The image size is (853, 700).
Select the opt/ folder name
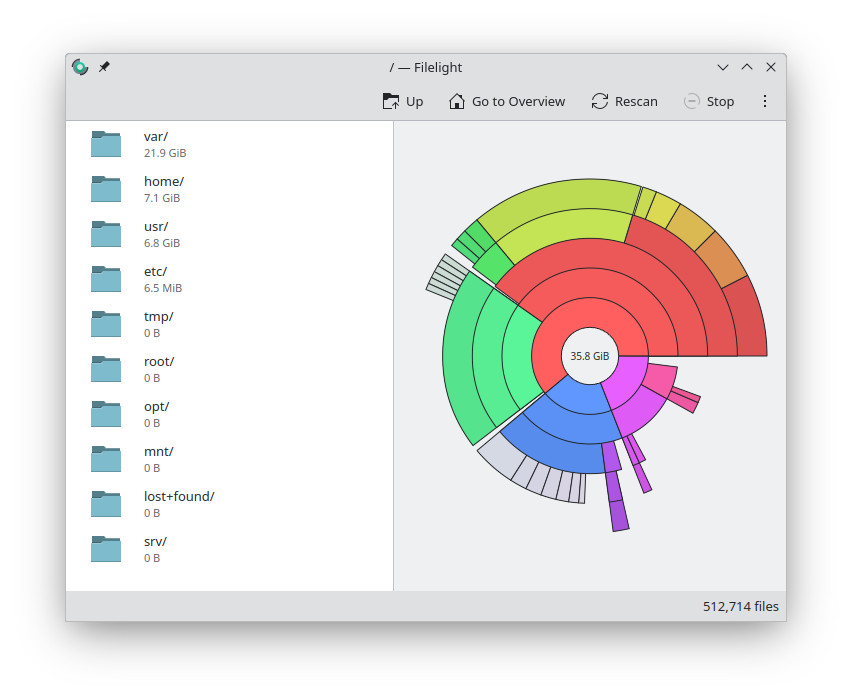tap(157, 407)
